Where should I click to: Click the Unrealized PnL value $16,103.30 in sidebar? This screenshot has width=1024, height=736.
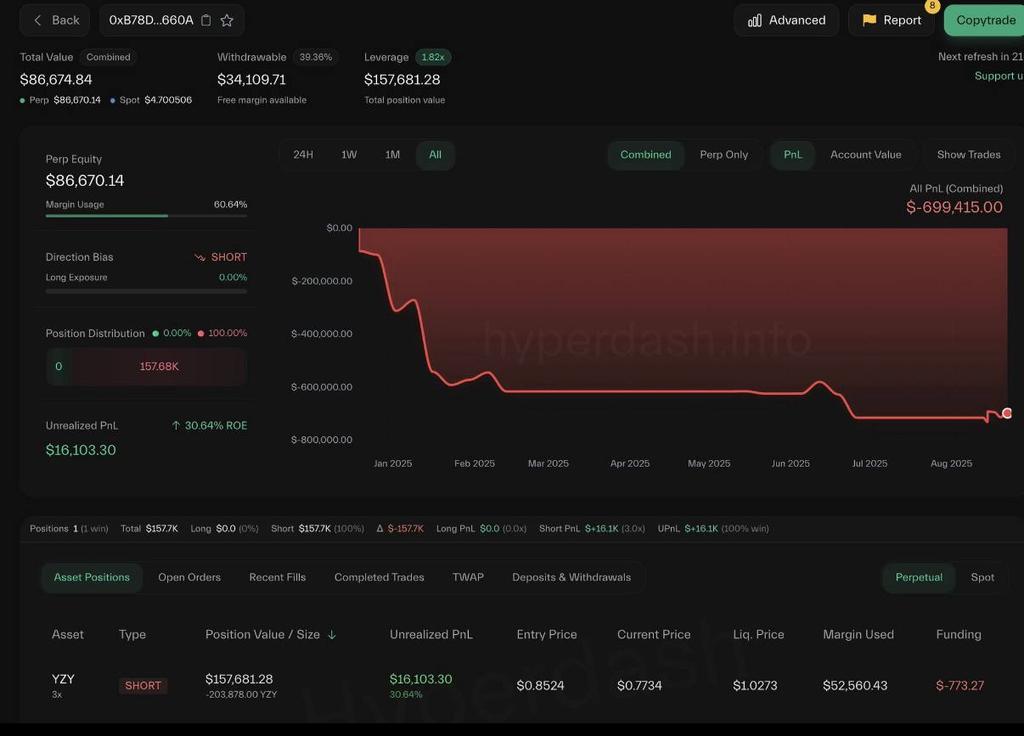click(x=80, y=450)
